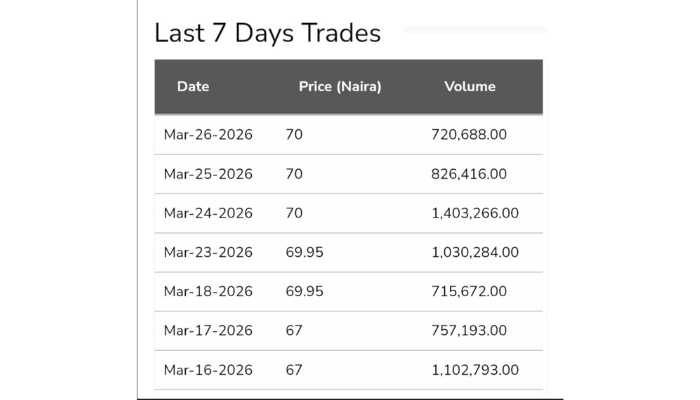This screenshot has height=400, width=700.
Task: Click the Date column header
Action: coord(193,87)
